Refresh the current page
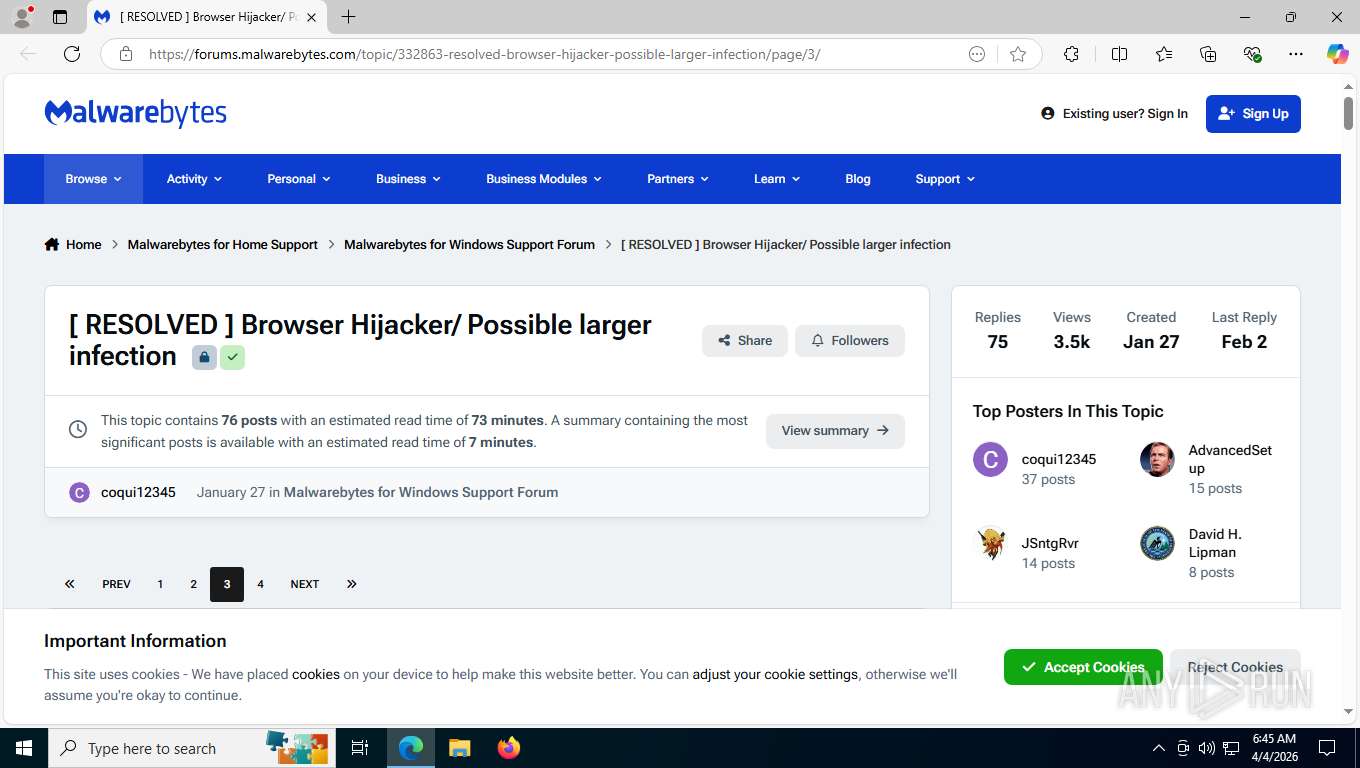This screenshot has height=768, width=1360. point(72,54)
